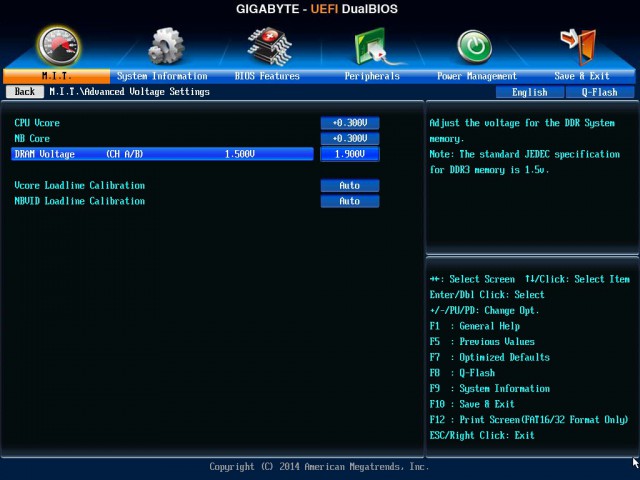The image size is (640, 480).
Task: Select the Power Management tab
Action: [477, 76]
